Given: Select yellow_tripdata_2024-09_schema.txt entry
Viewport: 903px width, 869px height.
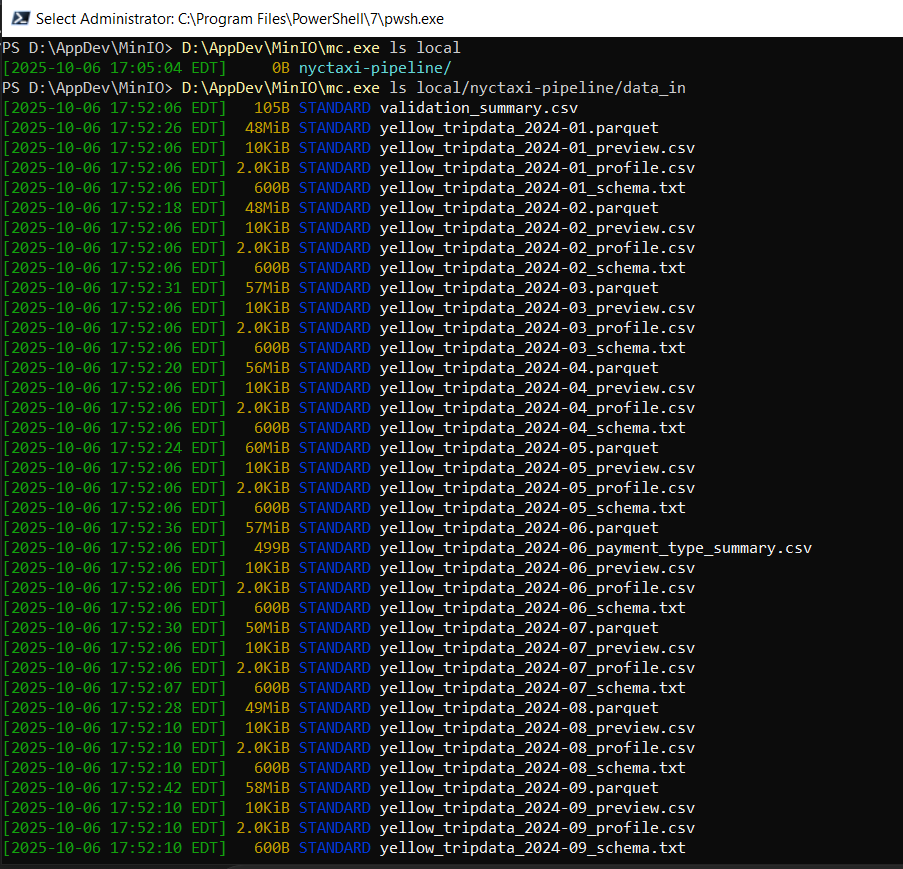Looking at the screenshot, I should [x=533, y=848].
